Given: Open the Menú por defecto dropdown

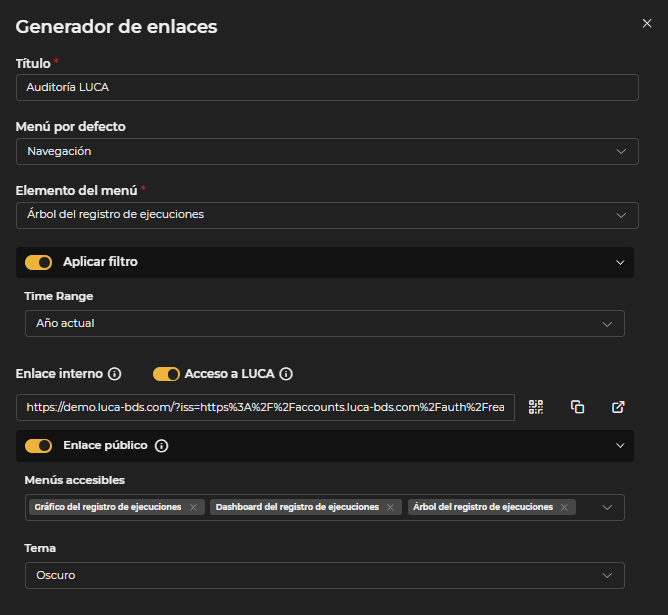Looking at the screenshot, I should point(327,151).
